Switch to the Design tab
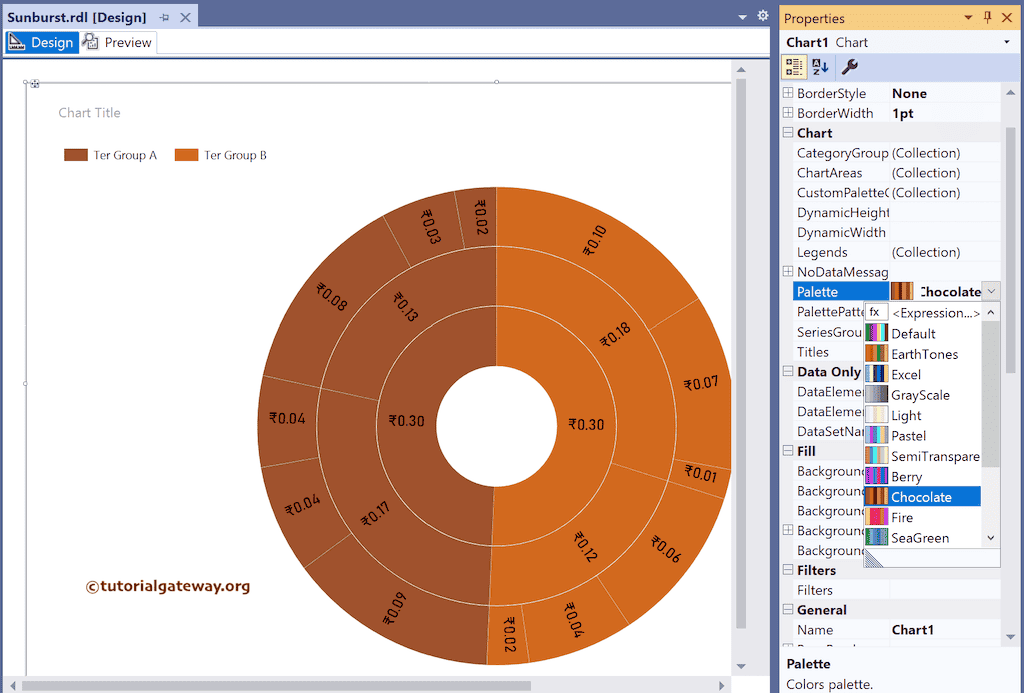 pos(42,42)
